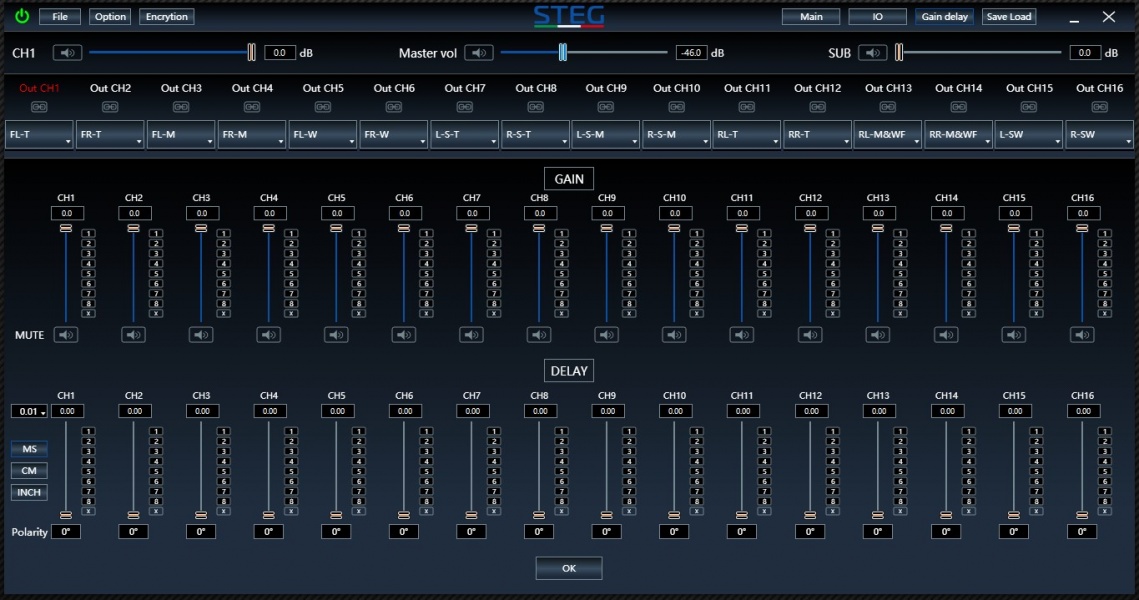
Task: Mute CH1 using top speaker icon
Action: (67, 52)
